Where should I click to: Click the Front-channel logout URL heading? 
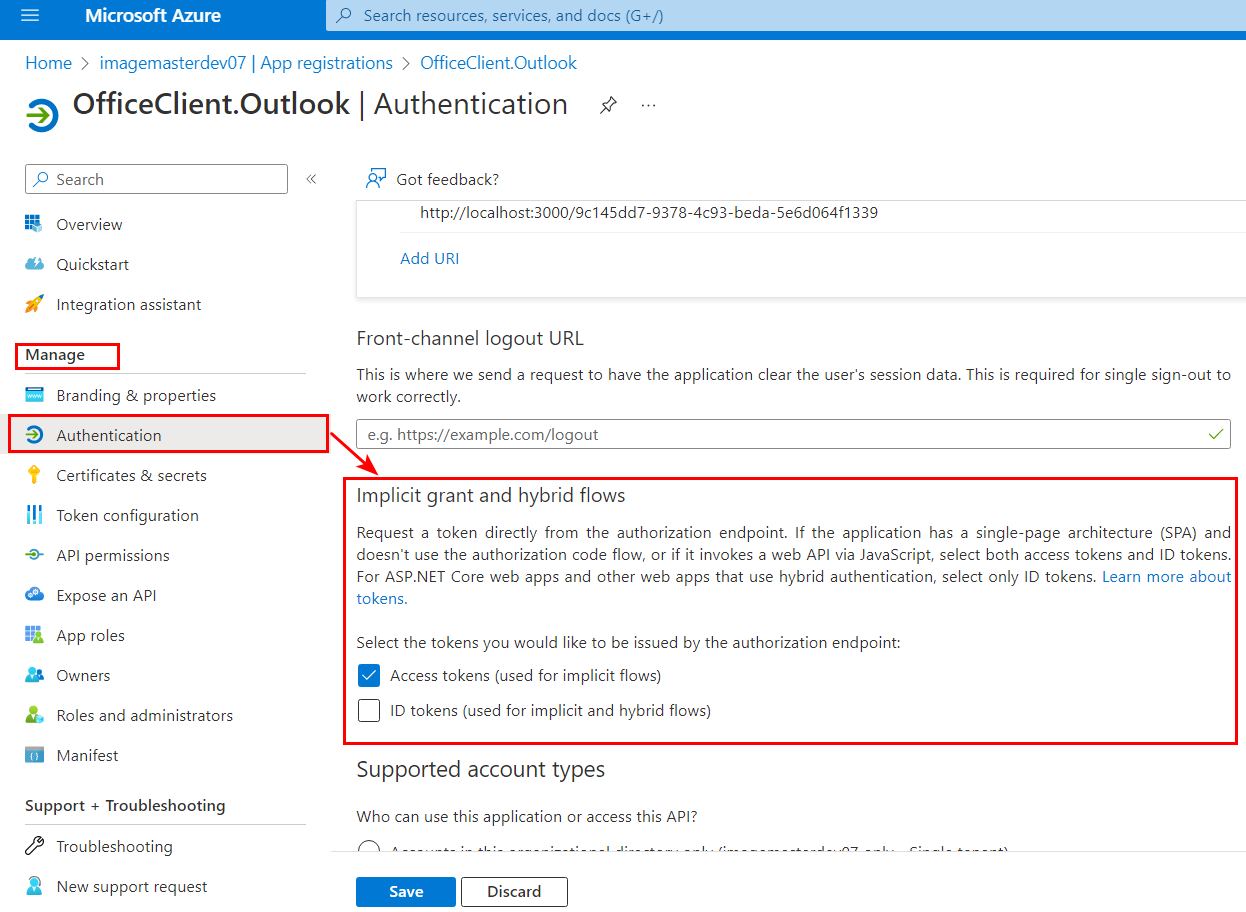click(470, 338)
